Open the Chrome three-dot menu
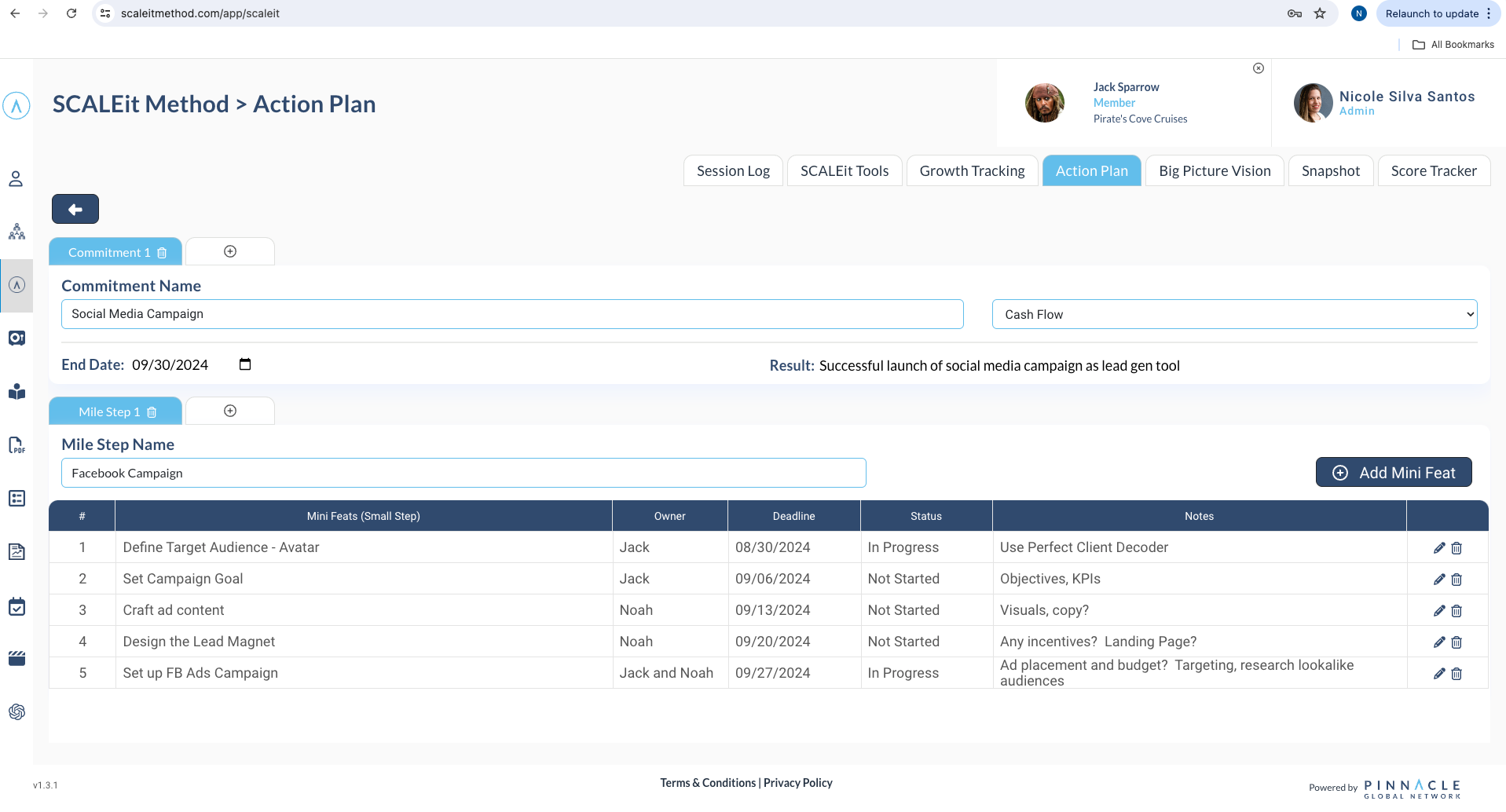 click(x=1489, y=13)
